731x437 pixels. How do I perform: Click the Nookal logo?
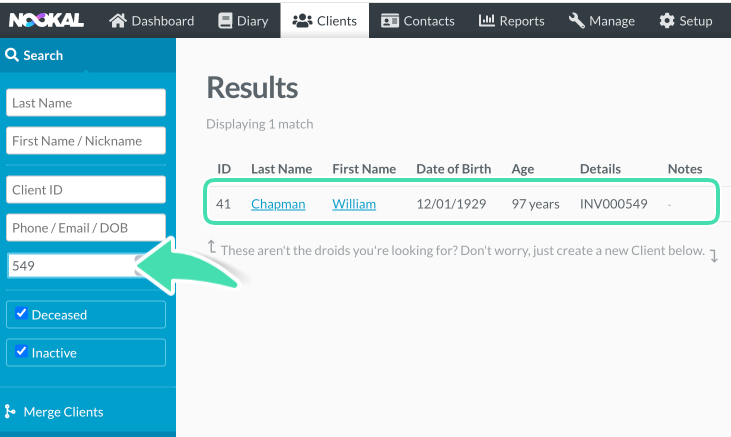click(46, 20)
